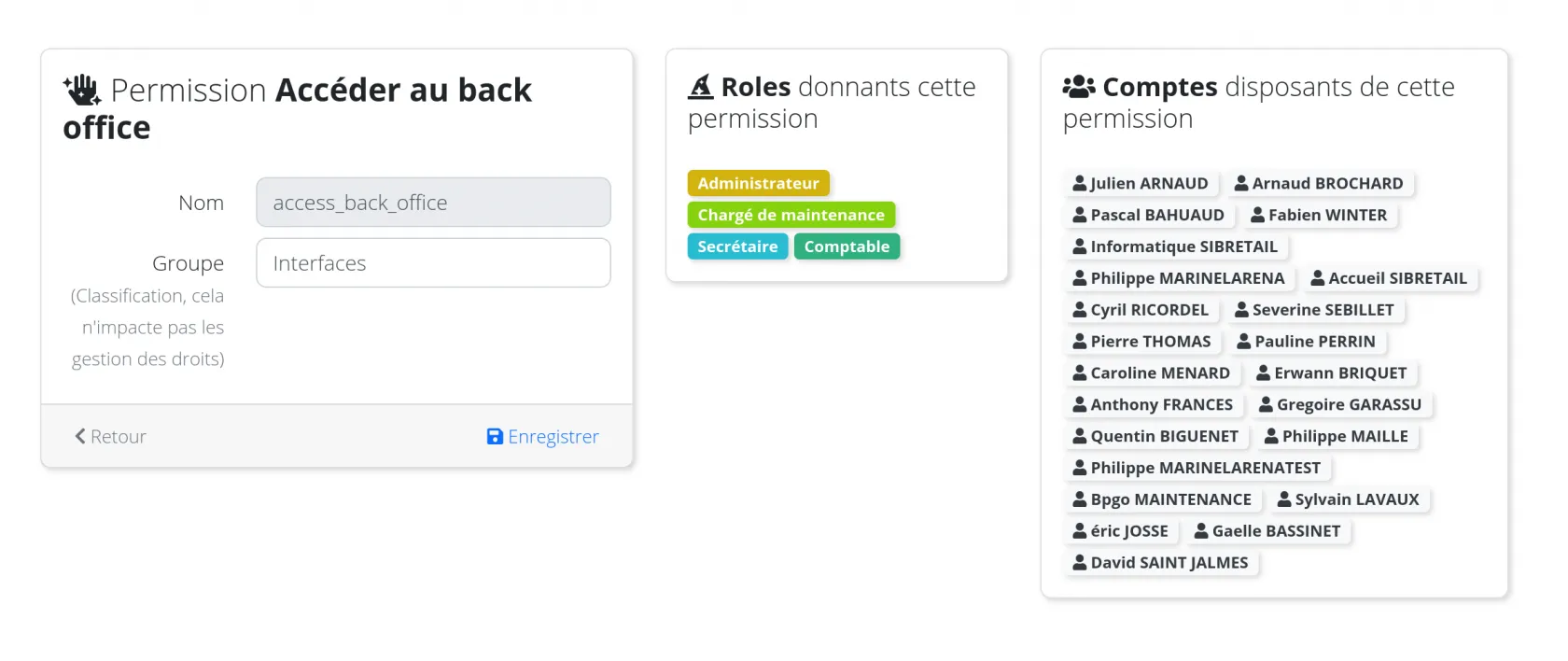Open the Chargé de maintenance role badge
Screen dimensions: 1568x661
click(791, 216)
